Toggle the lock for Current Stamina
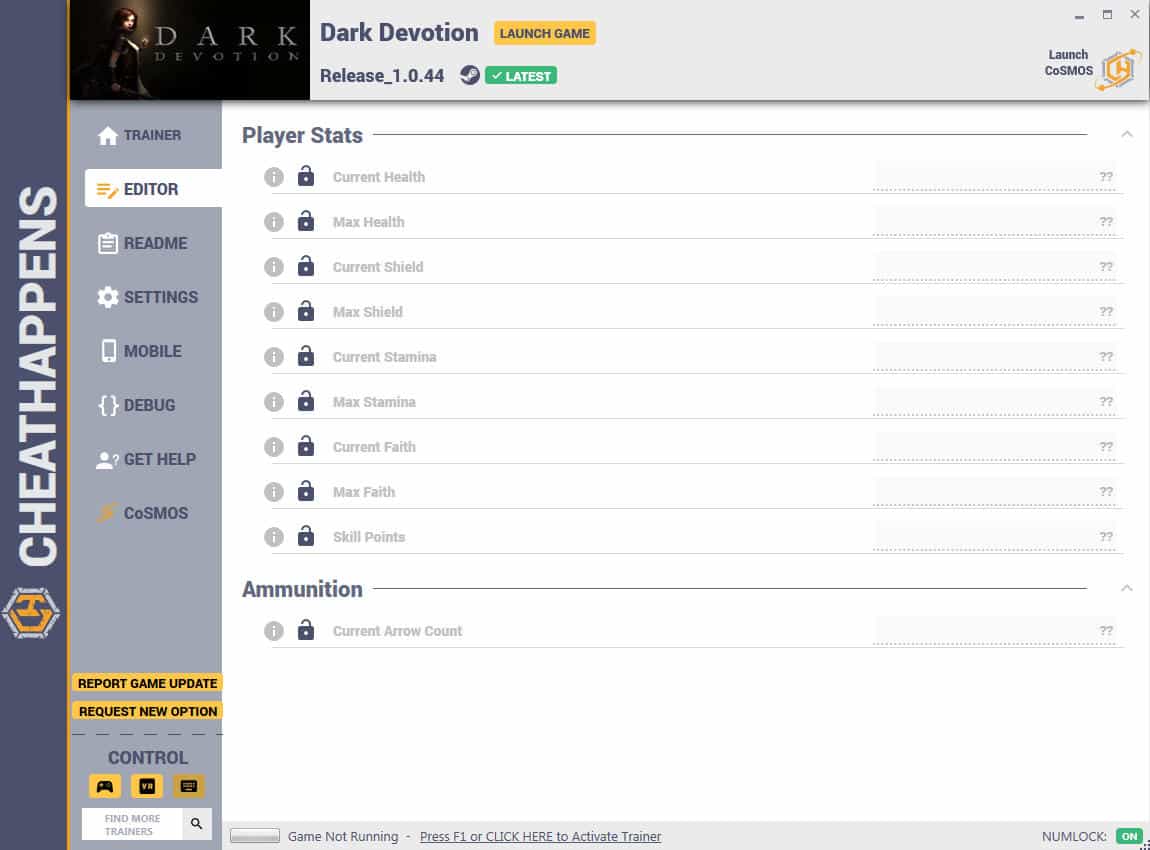 pos(306,356)
